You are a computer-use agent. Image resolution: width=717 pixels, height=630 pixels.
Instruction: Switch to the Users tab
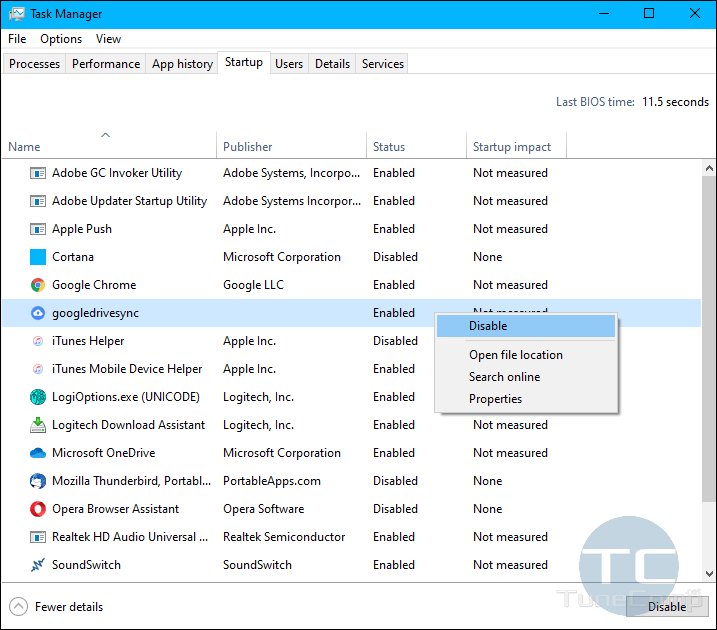coord(289,64)
